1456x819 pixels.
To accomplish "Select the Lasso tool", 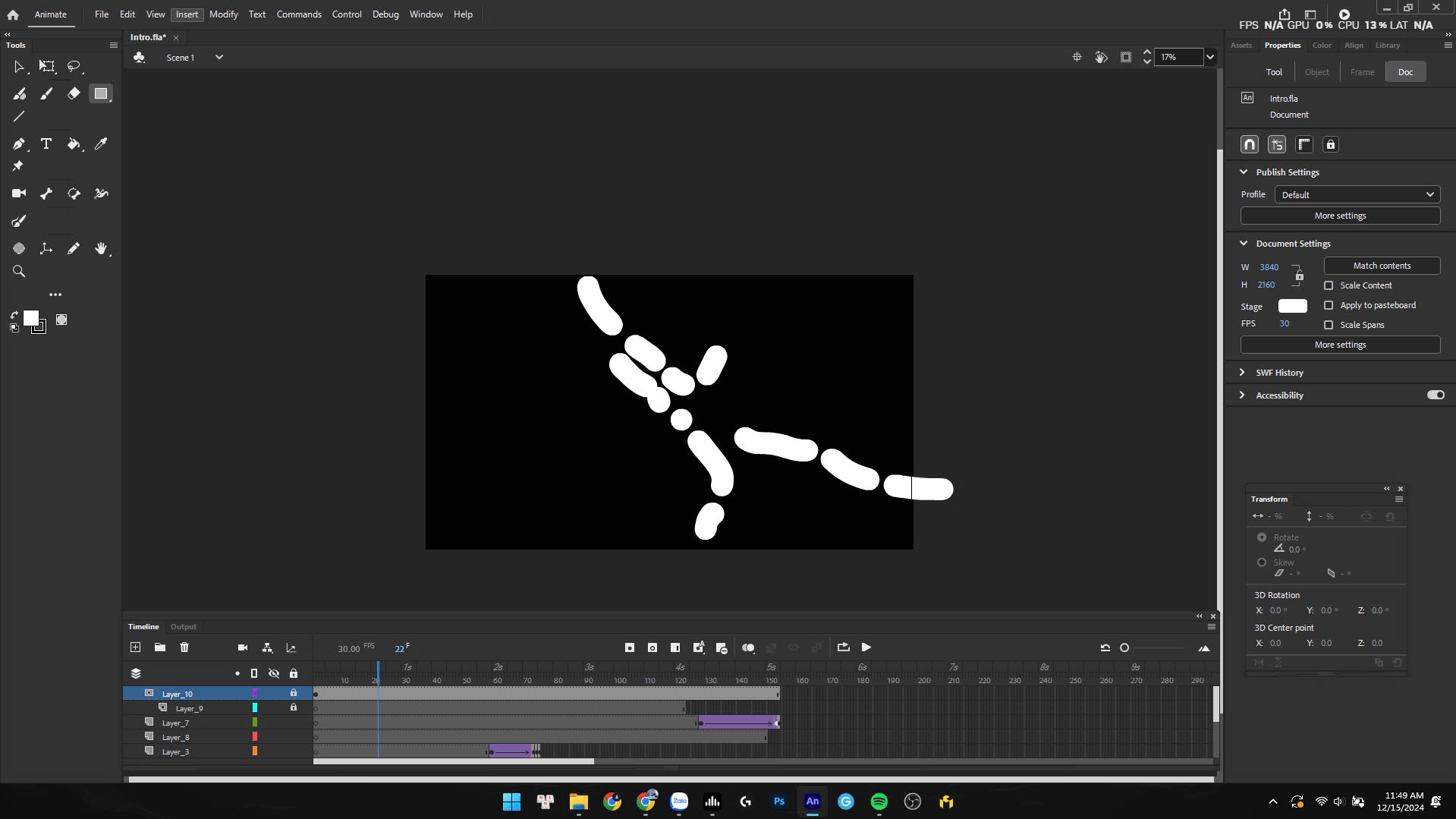I will click(x=74, y=67).
